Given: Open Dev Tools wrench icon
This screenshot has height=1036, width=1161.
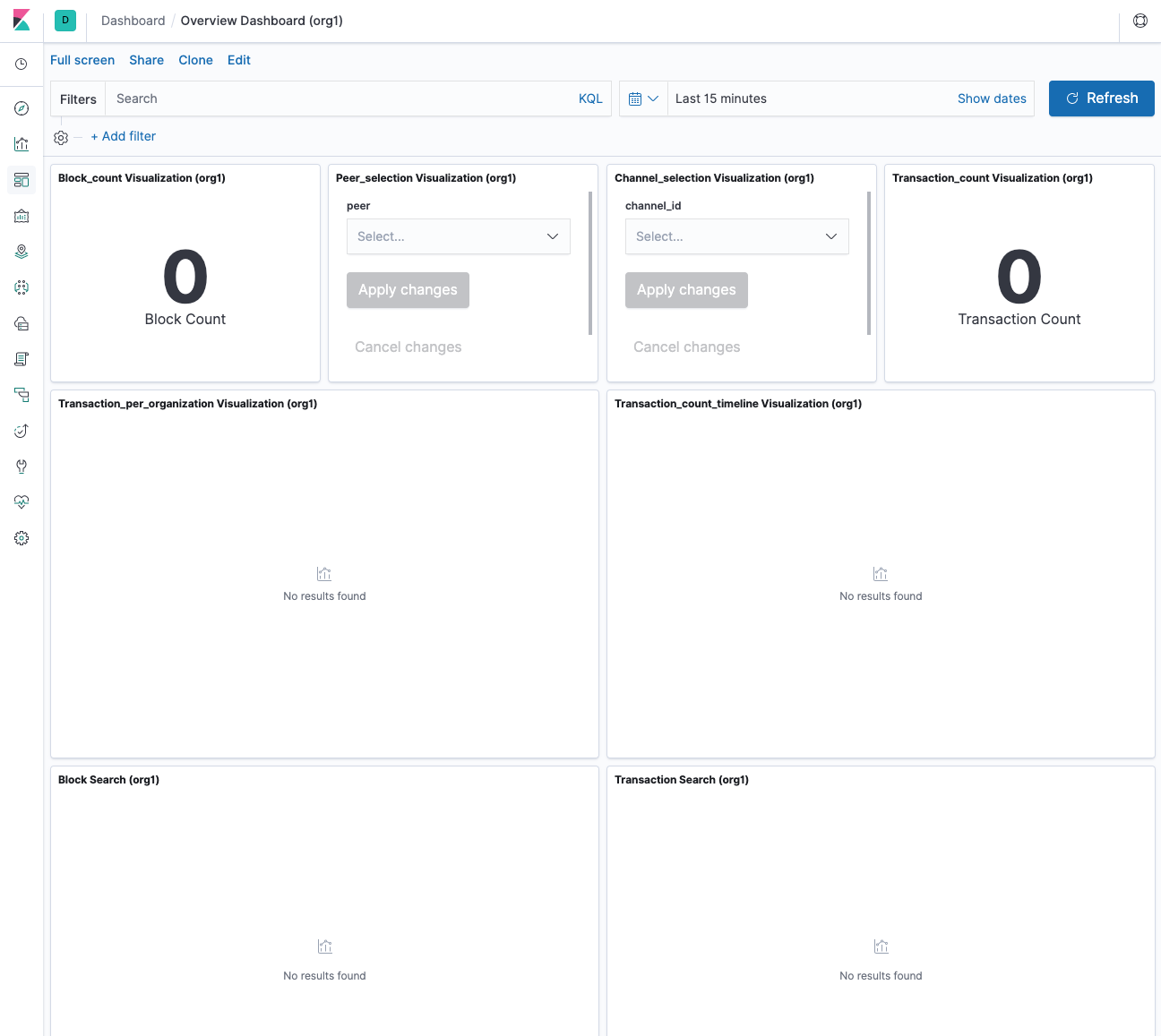Looking at the screenshot, I should click(21, 467).
